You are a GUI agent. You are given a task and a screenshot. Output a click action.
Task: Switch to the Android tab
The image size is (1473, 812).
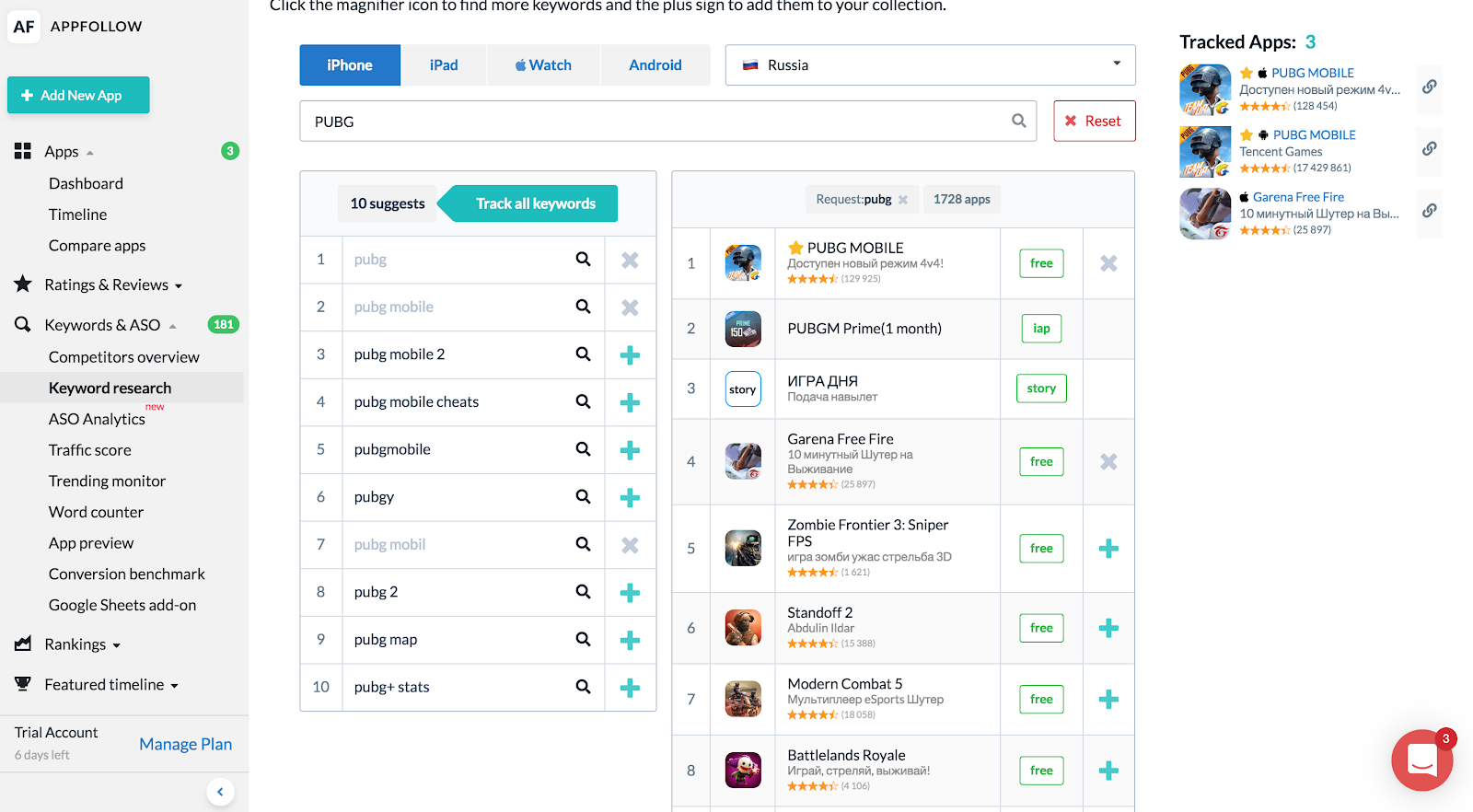pyautogui.click(x=655, y=65)
